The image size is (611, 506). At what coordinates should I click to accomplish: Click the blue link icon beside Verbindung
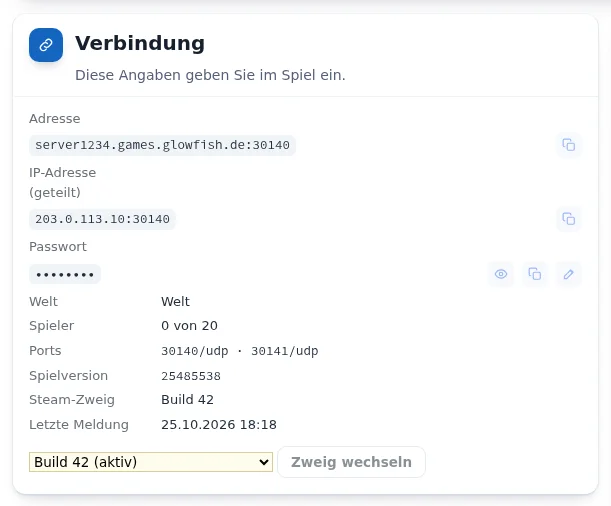[x=46, y=45]
